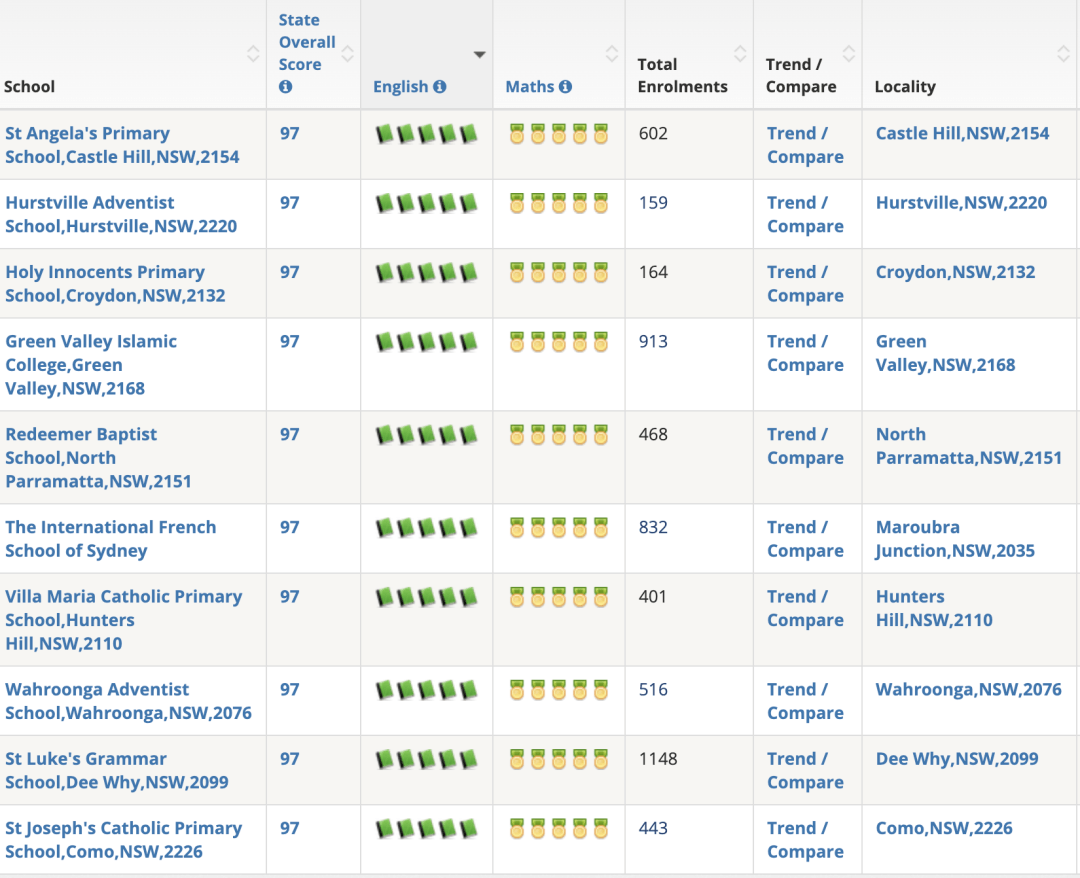
Task: Open St Luke's Grammar School link
Action: (116, 771)
